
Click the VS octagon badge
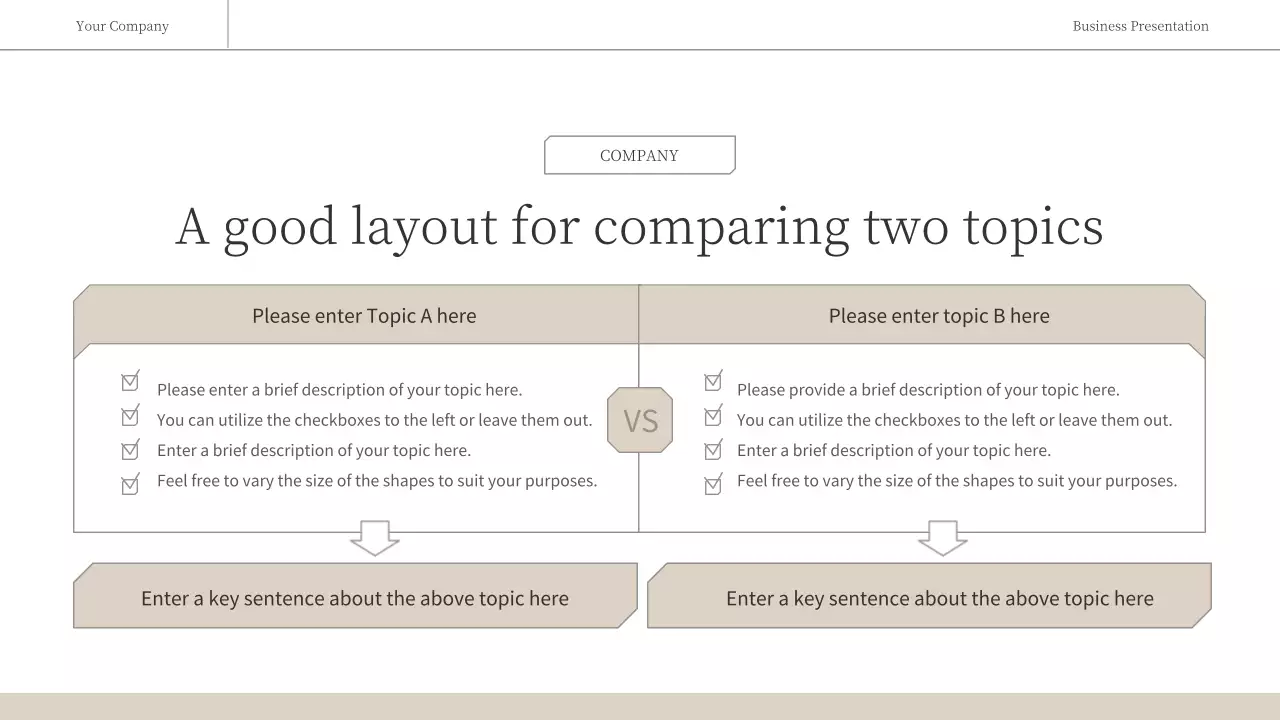point(640,420)
